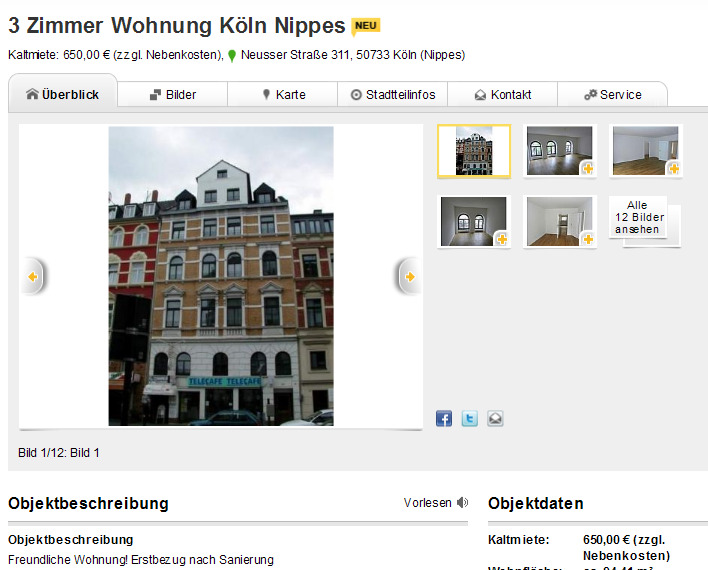Click the target icon on Stadtteilinfos tab
708x570 pixels.
pyautogui.click(x=356, y=95)
